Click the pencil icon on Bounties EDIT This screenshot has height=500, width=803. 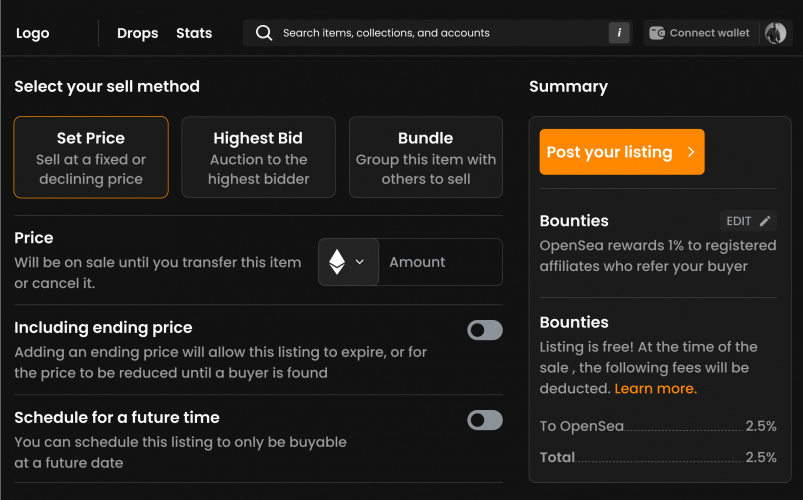point(765,221)
